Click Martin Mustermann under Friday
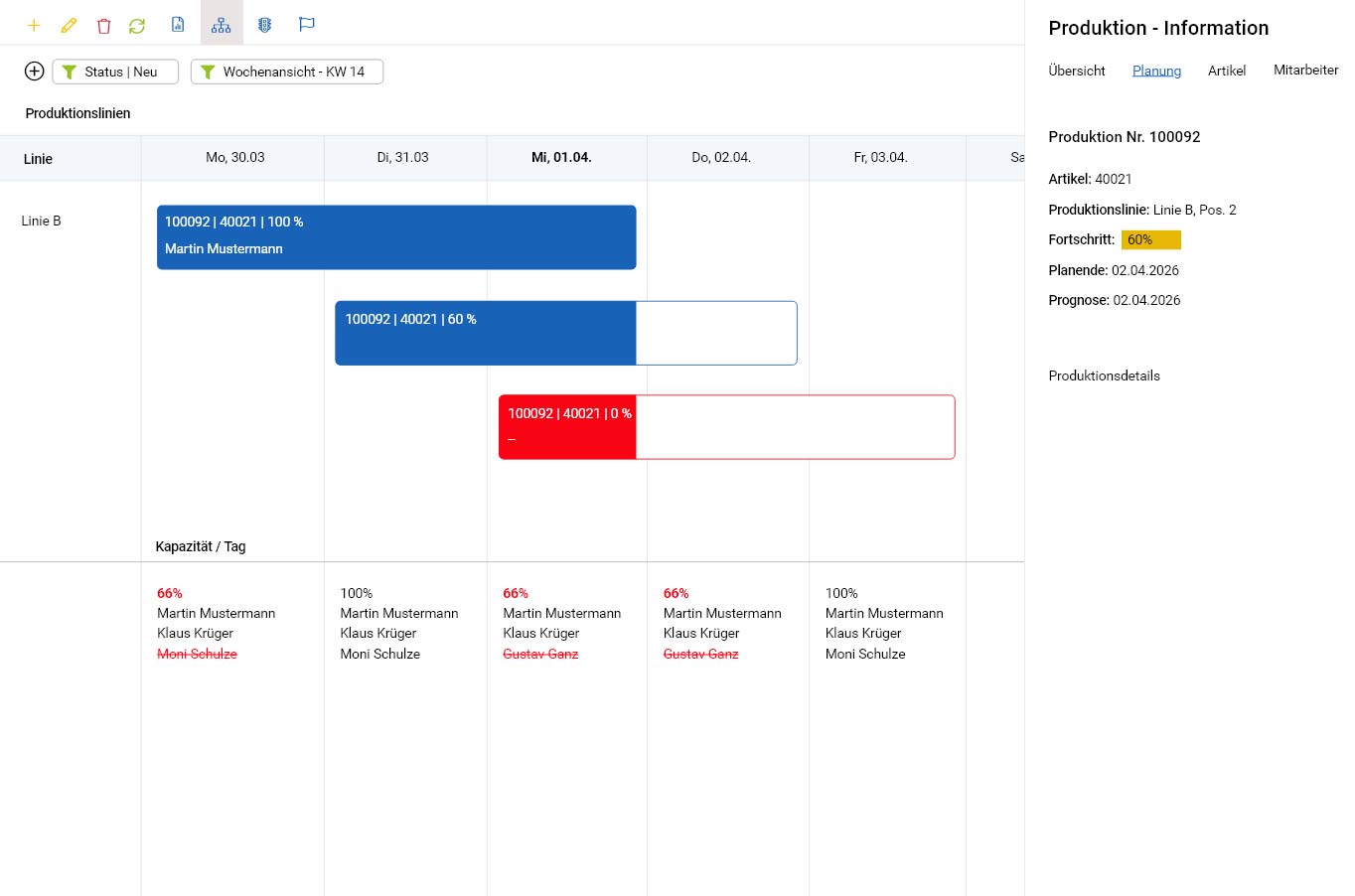This screenshot has width=1355, height=896. 884,613
